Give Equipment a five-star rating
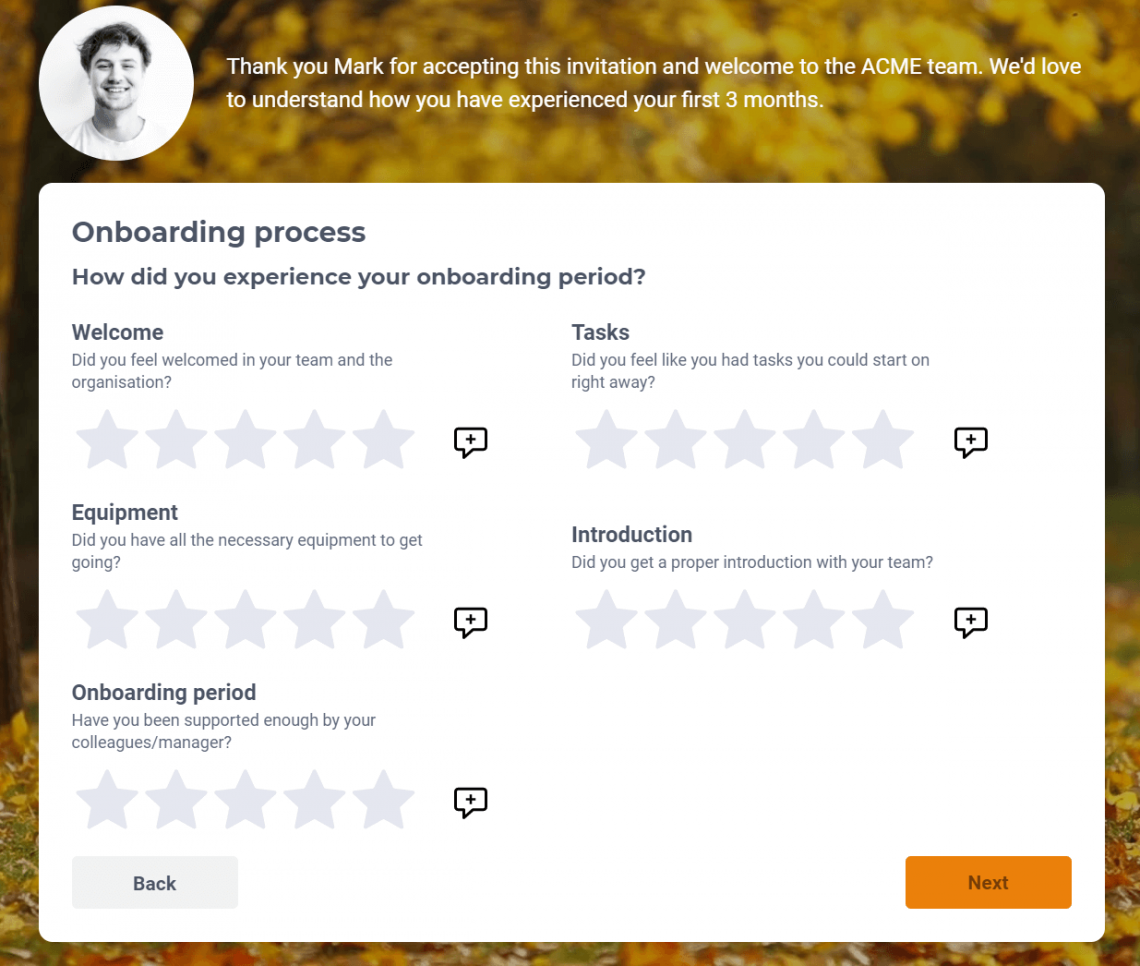Image resolution: width=1140 pixels, height=966 pixels. point(384,621)
